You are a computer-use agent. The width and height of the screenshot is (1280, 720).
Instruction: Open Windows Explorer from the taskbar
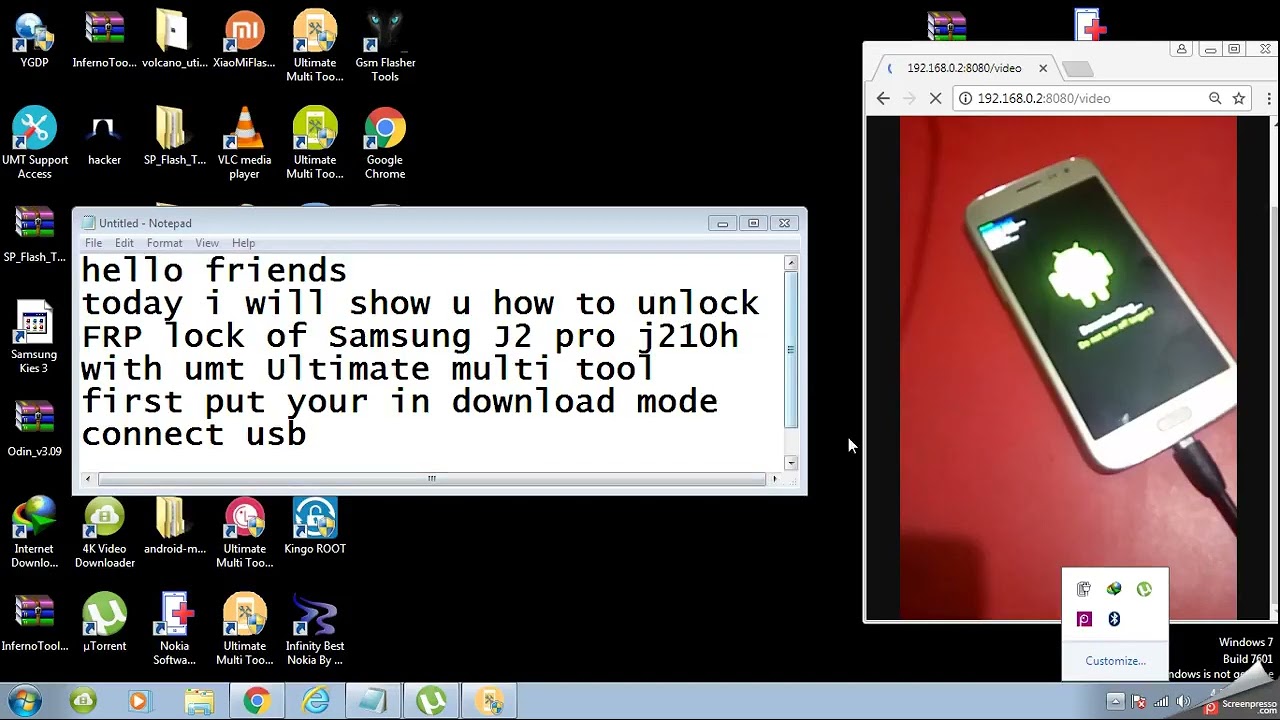(199, 702)
